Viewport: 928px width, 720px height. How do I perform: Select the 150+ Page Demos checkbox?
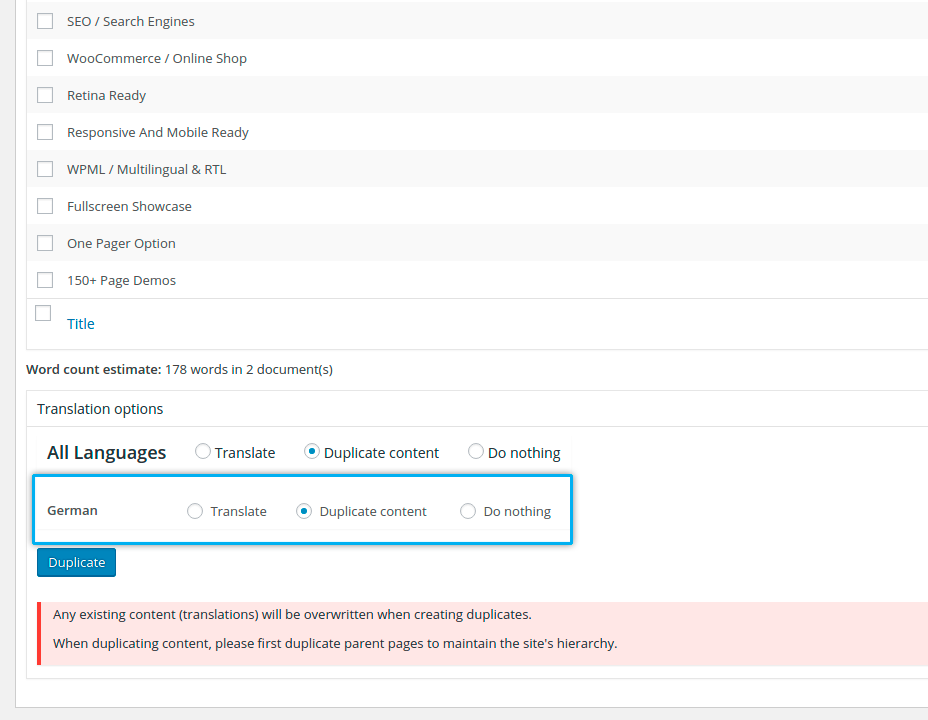45,280
